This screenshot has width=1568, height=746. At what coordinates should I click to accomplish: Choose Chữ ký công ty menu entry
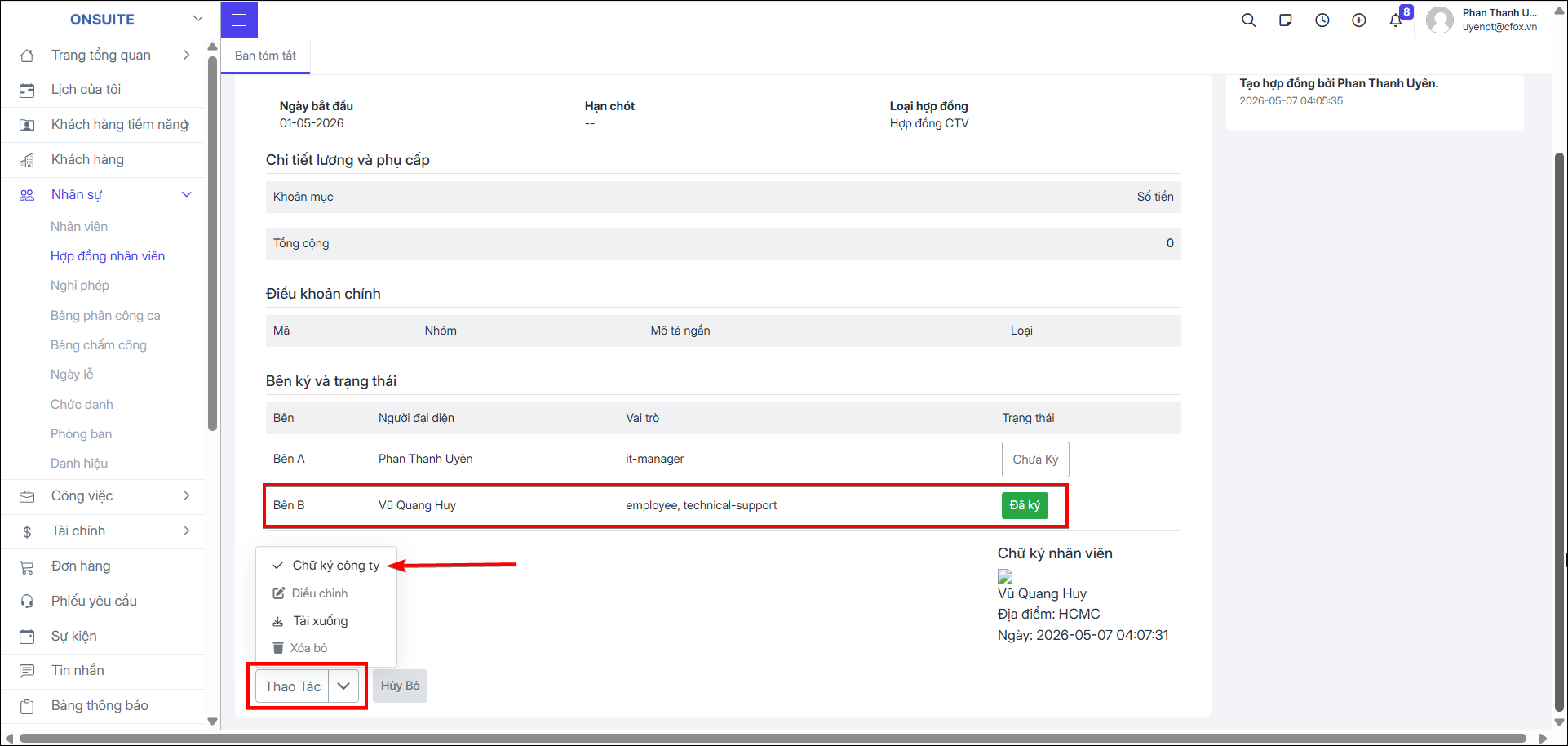(x=326, y=566)
